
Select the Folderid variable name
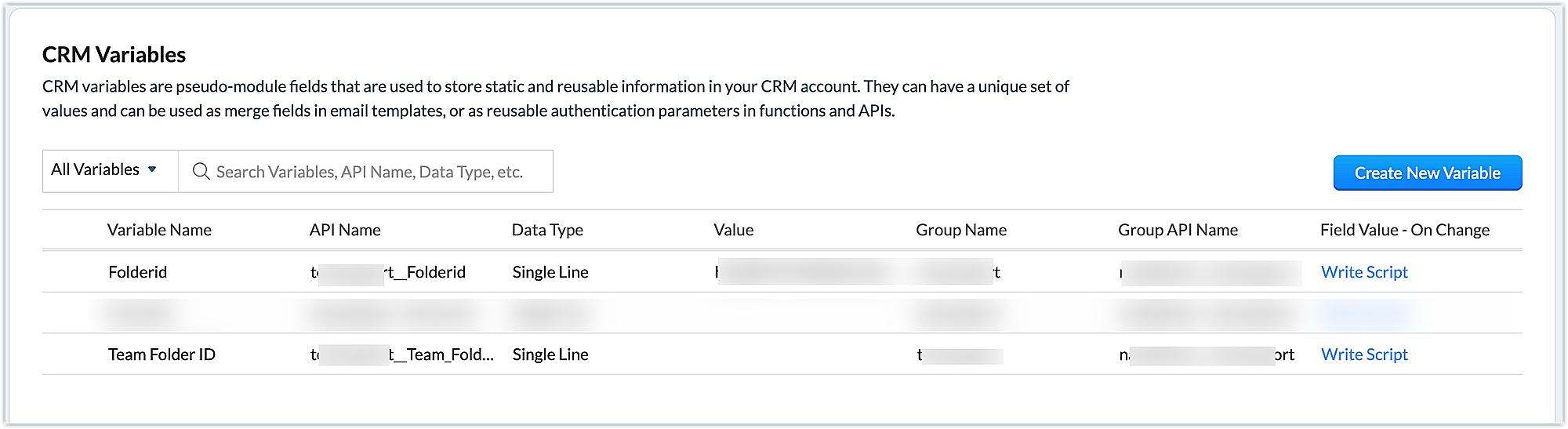point(138,272)
